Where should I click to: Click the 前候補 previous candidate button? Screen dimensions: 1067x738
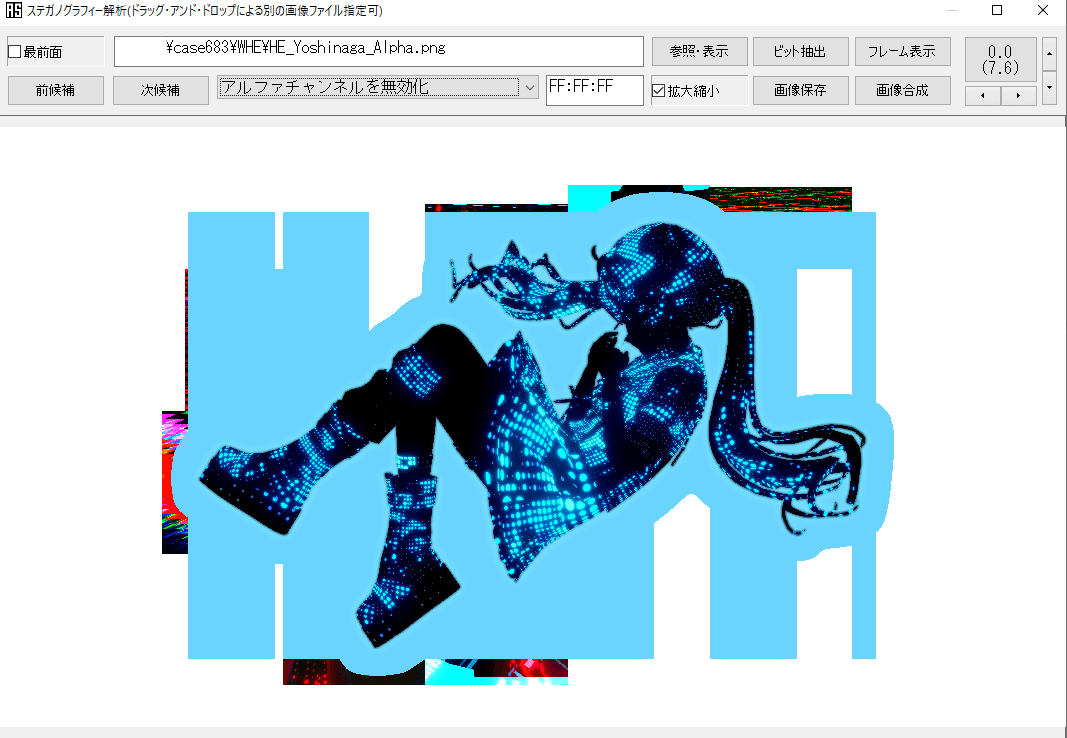55,90
